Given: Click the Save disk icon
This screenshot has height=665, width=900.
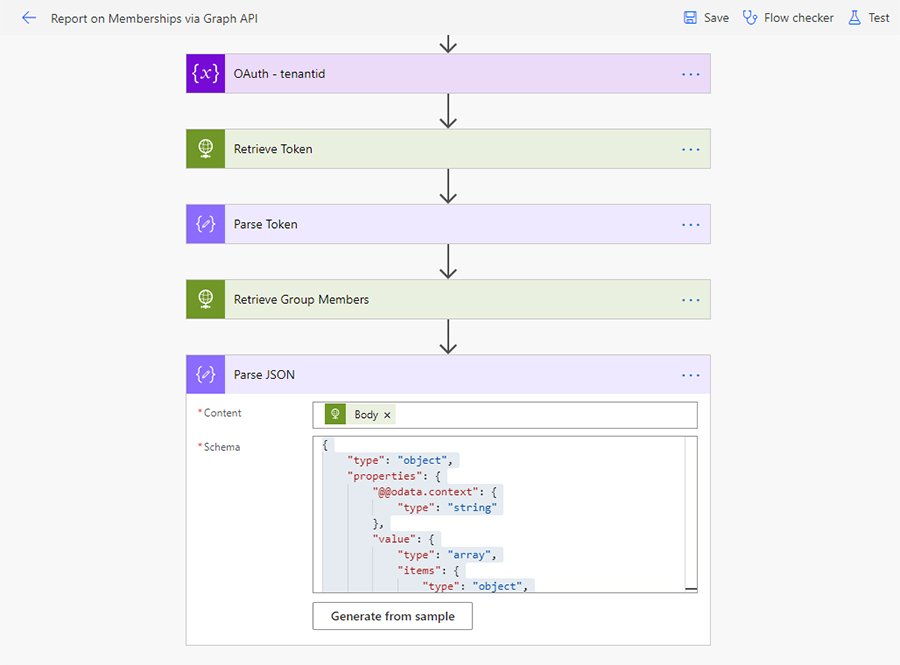Looking at the screenshot, I should tap(690, 18).
